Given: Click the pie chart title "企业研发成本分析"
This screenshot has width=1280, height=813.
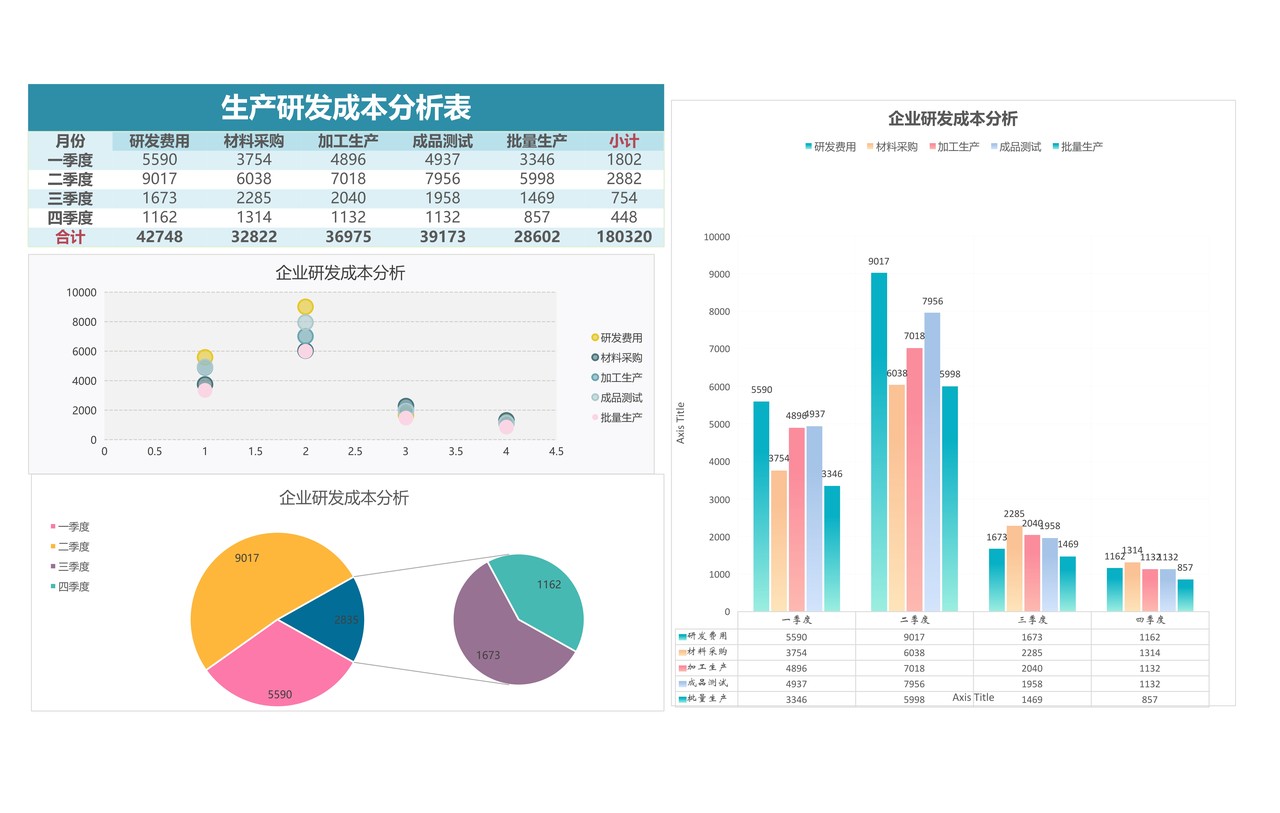Looking at the screenshot, I should tap(343, 498).
